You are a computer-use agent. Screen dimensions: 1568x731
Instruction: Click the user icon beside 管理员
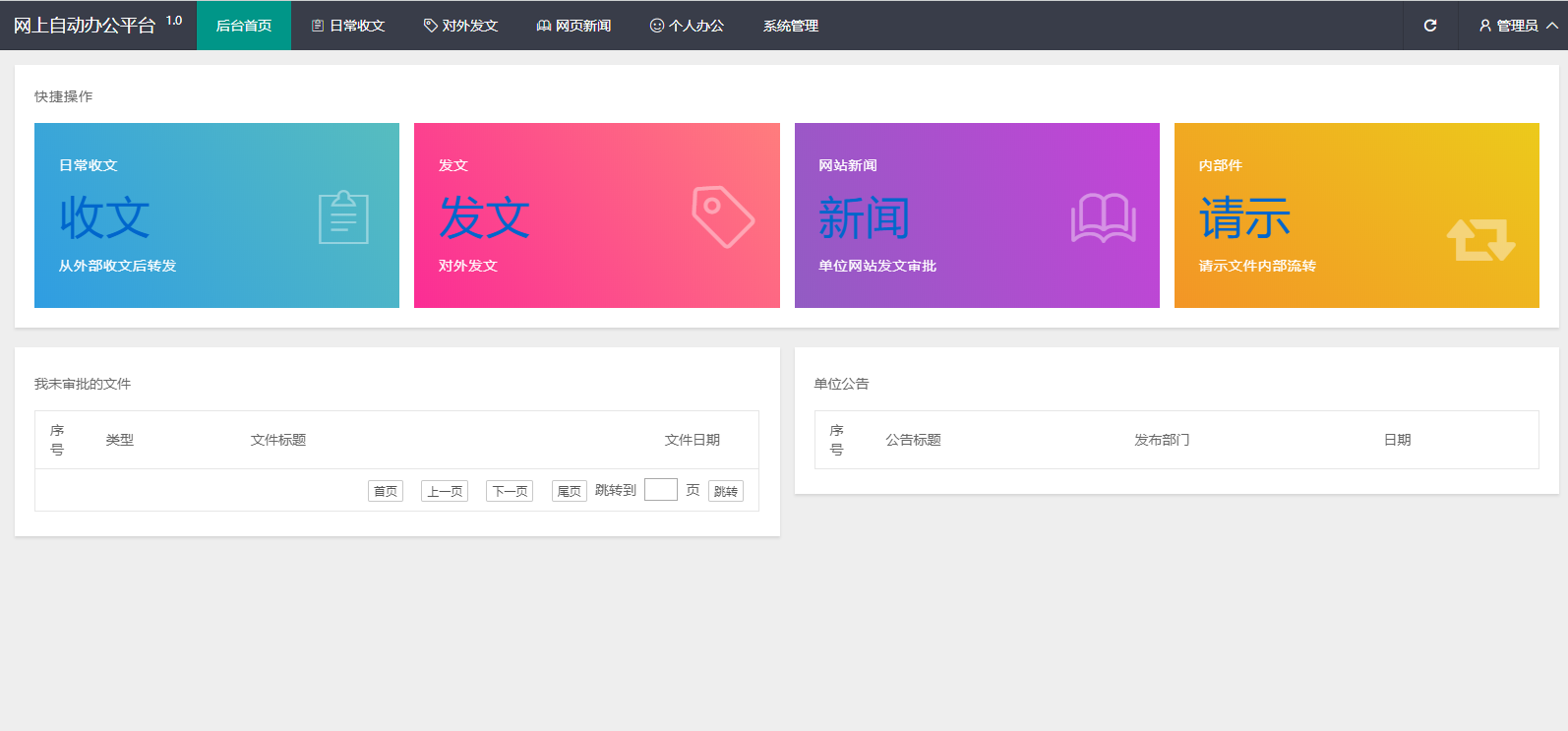[1485, 26]
